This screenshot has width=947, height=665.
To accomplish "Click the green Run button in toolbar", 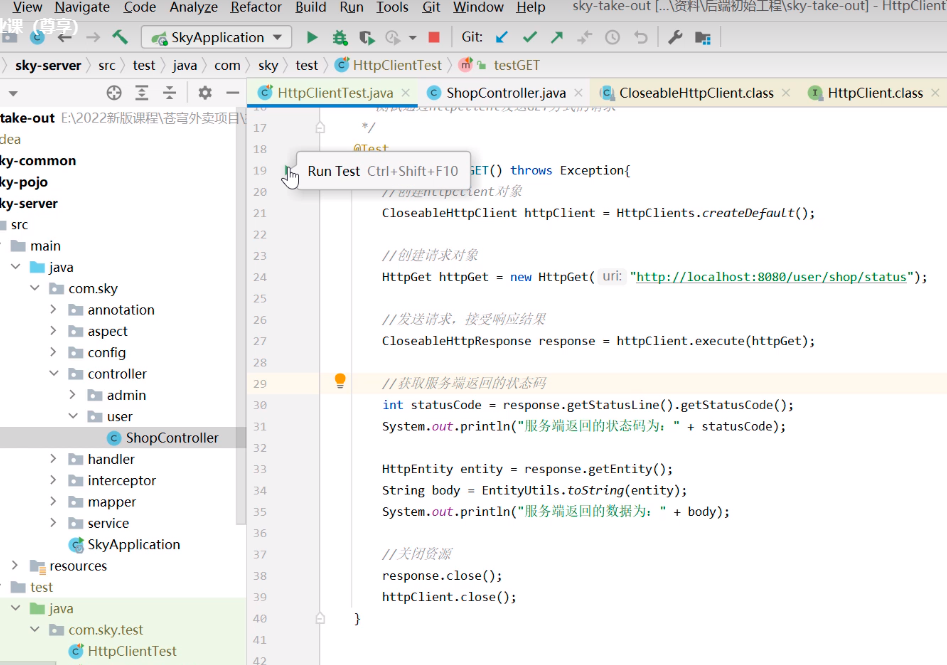I will point(312,37).
